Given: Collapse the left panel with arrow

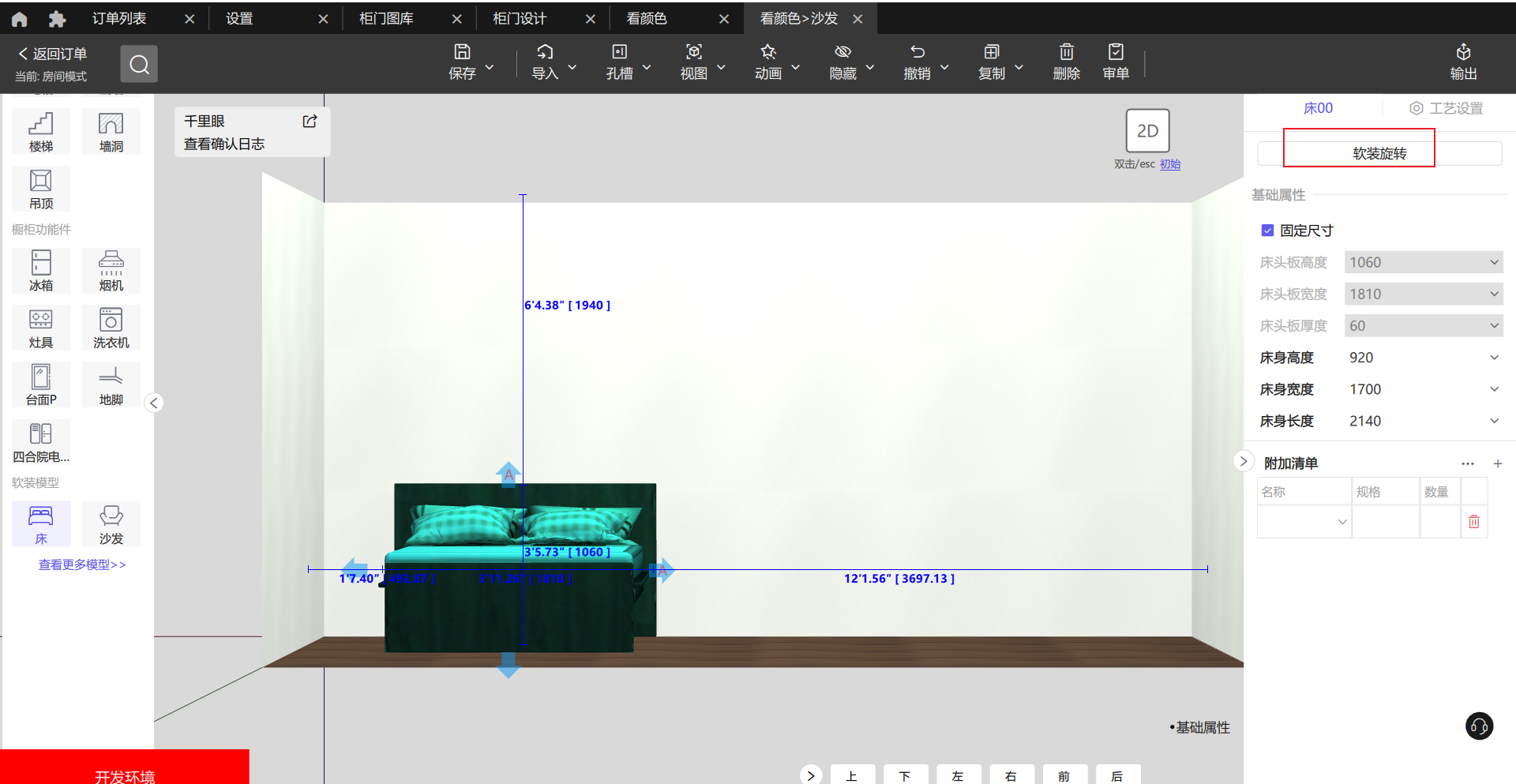Looking at the screenshot, I should point(154,403).
